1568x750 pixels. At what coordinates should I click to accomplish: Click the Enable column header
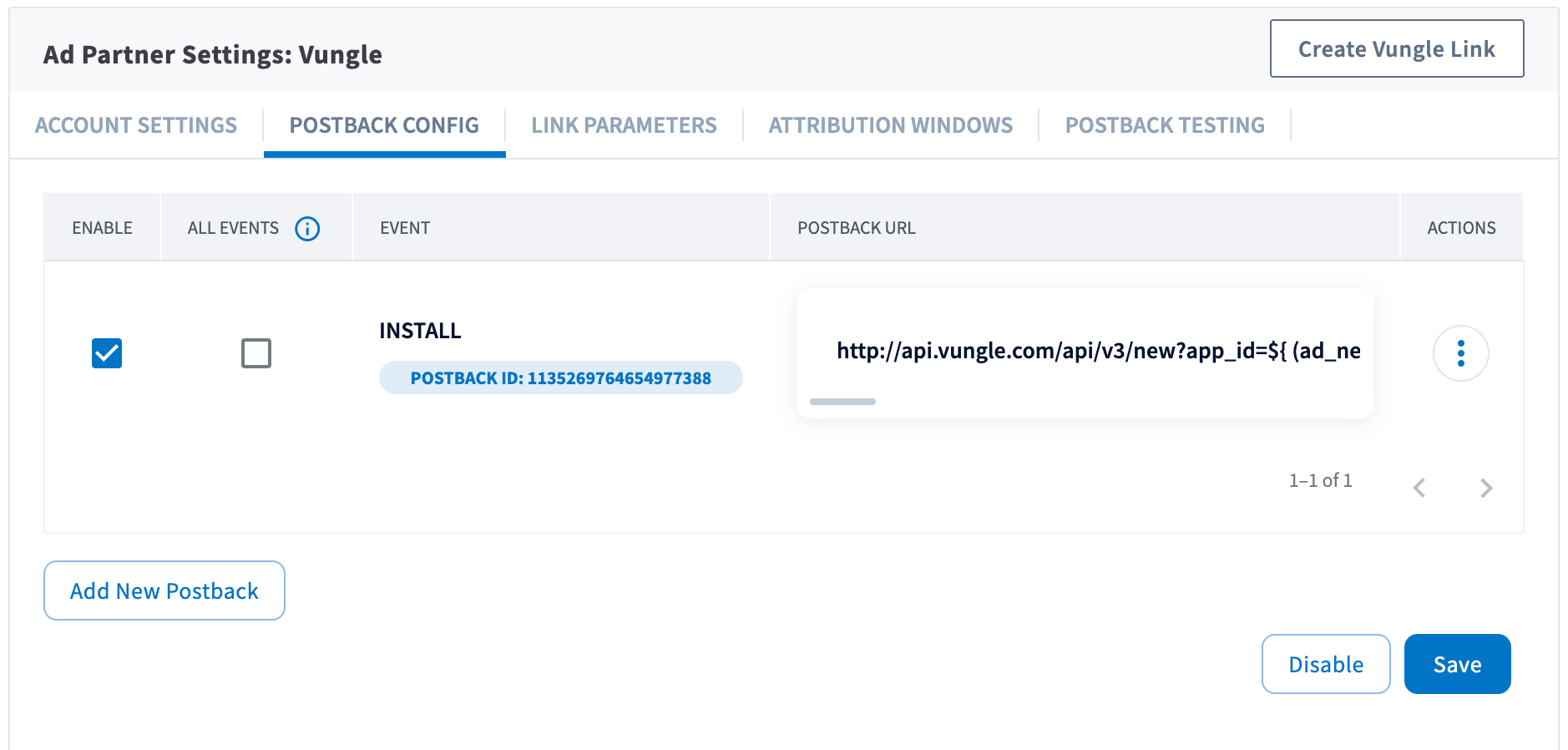click(x=102, y=228)
